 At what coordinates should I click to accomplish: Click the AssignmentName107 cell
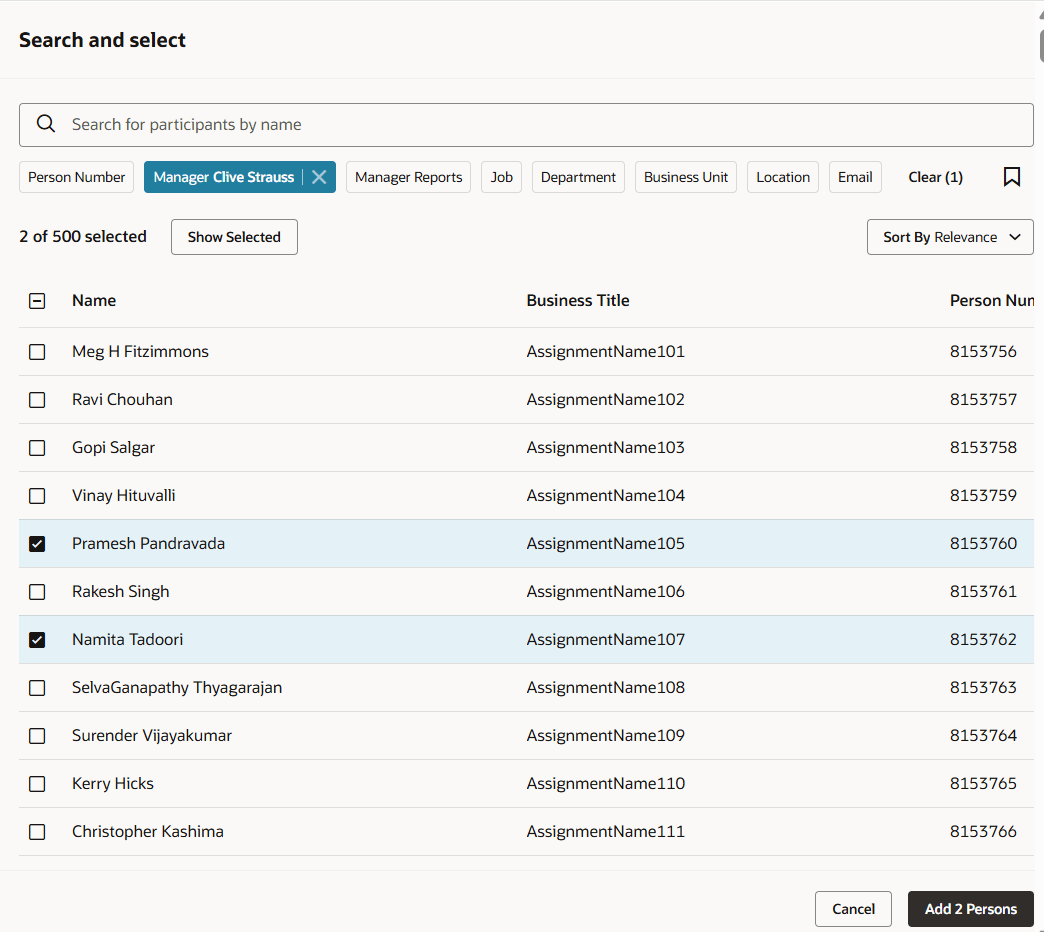(605, 639)
